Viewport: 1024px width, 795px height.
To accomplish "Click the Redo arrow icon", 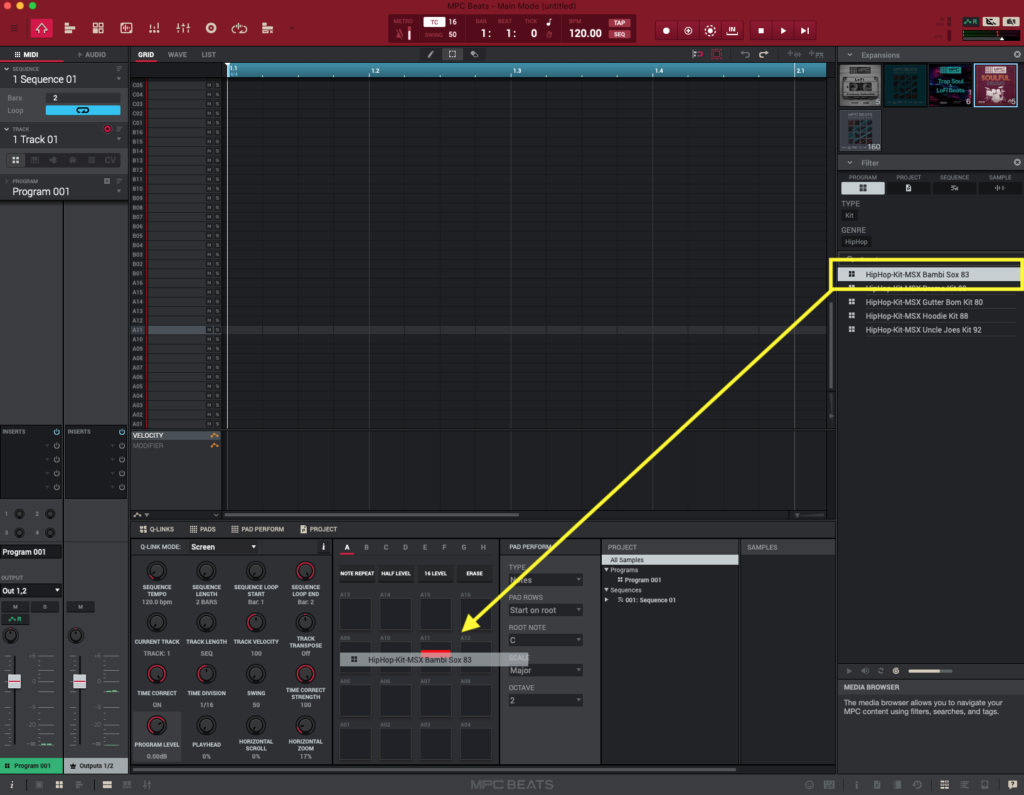I will coord(763,54).
